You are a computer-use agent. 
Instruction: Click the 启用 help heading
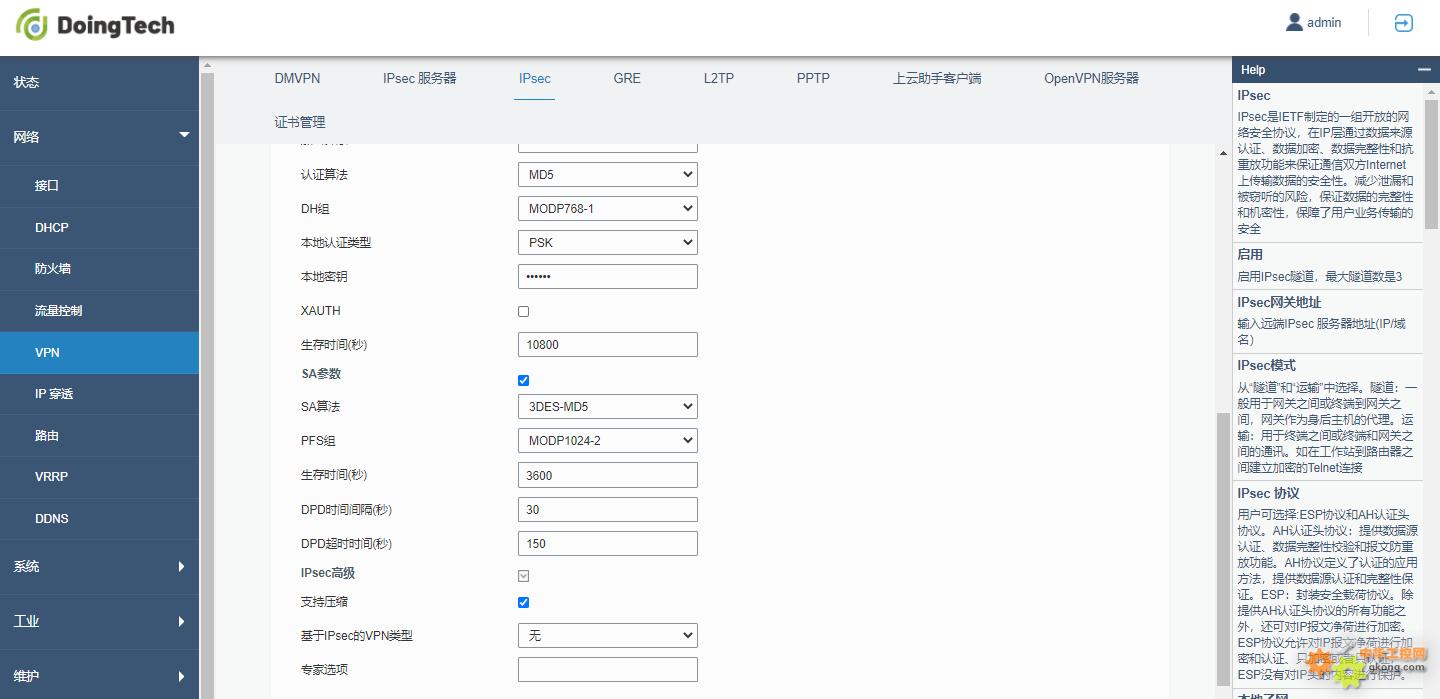coord(1250,254)
